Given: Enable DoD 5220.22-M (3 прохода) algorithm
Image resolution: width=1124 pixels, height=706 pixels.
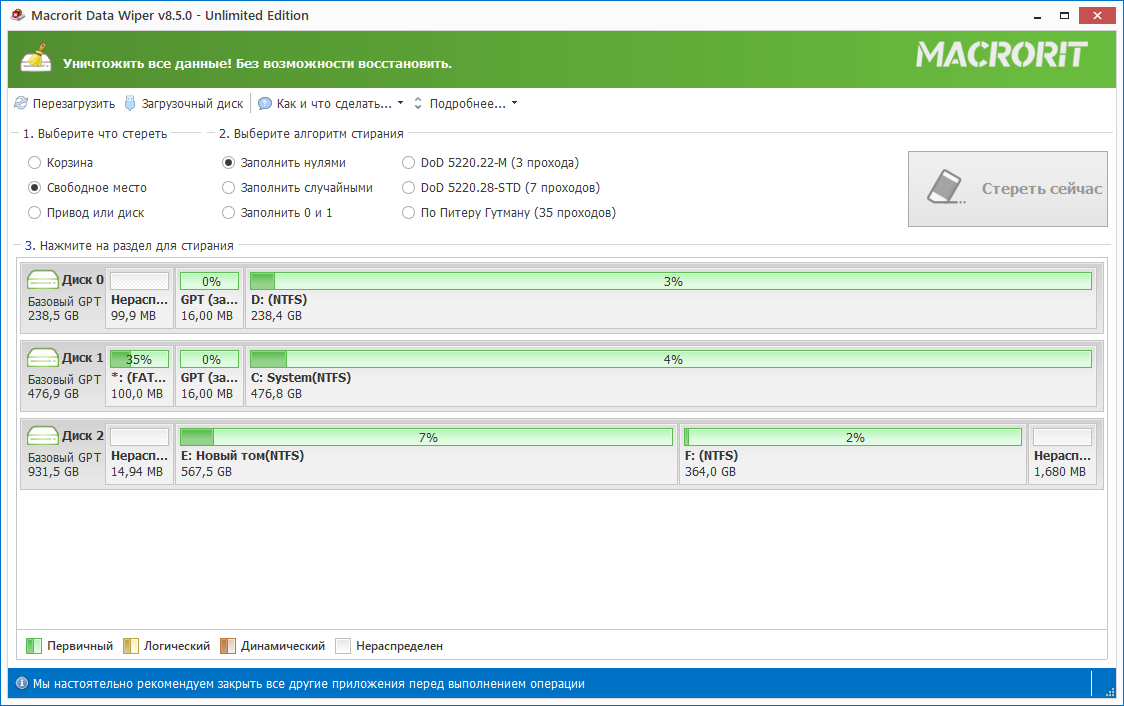Looking at the screenshot, I should click(408, 162).
